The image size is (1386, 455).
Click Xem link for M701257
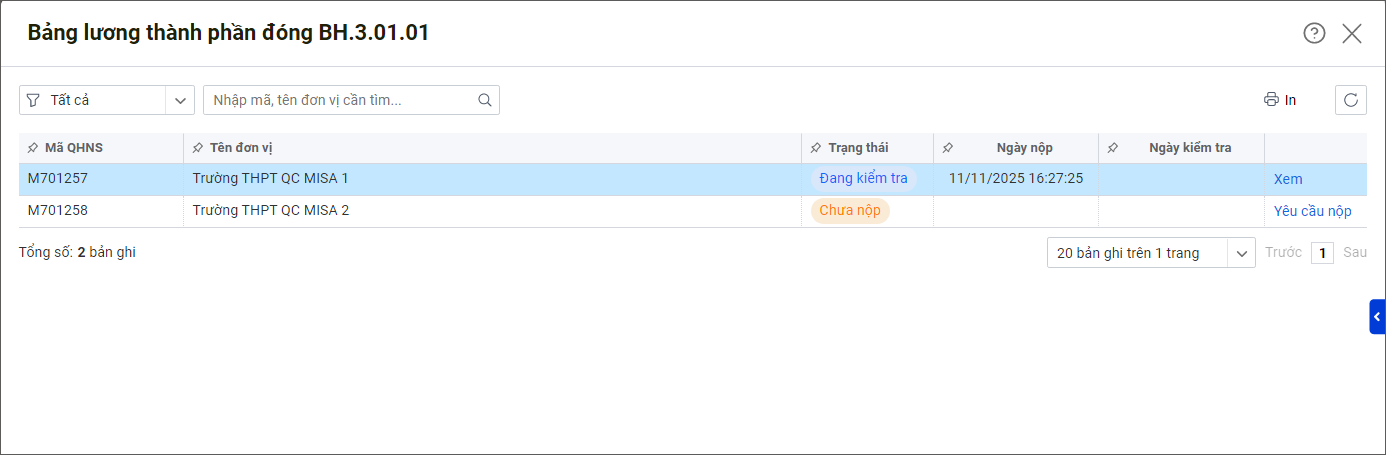[x=1288, y=179]
